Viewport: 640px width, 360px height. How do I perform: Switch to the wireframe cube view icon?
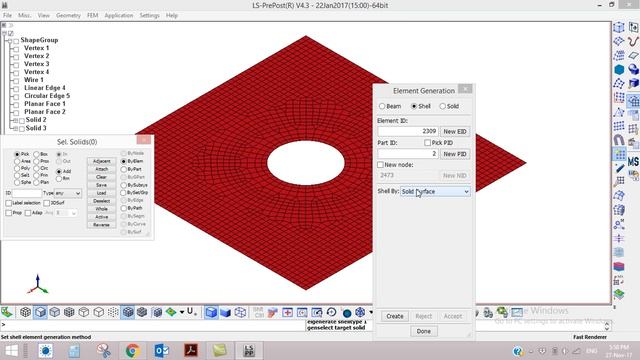click(240, 312)
